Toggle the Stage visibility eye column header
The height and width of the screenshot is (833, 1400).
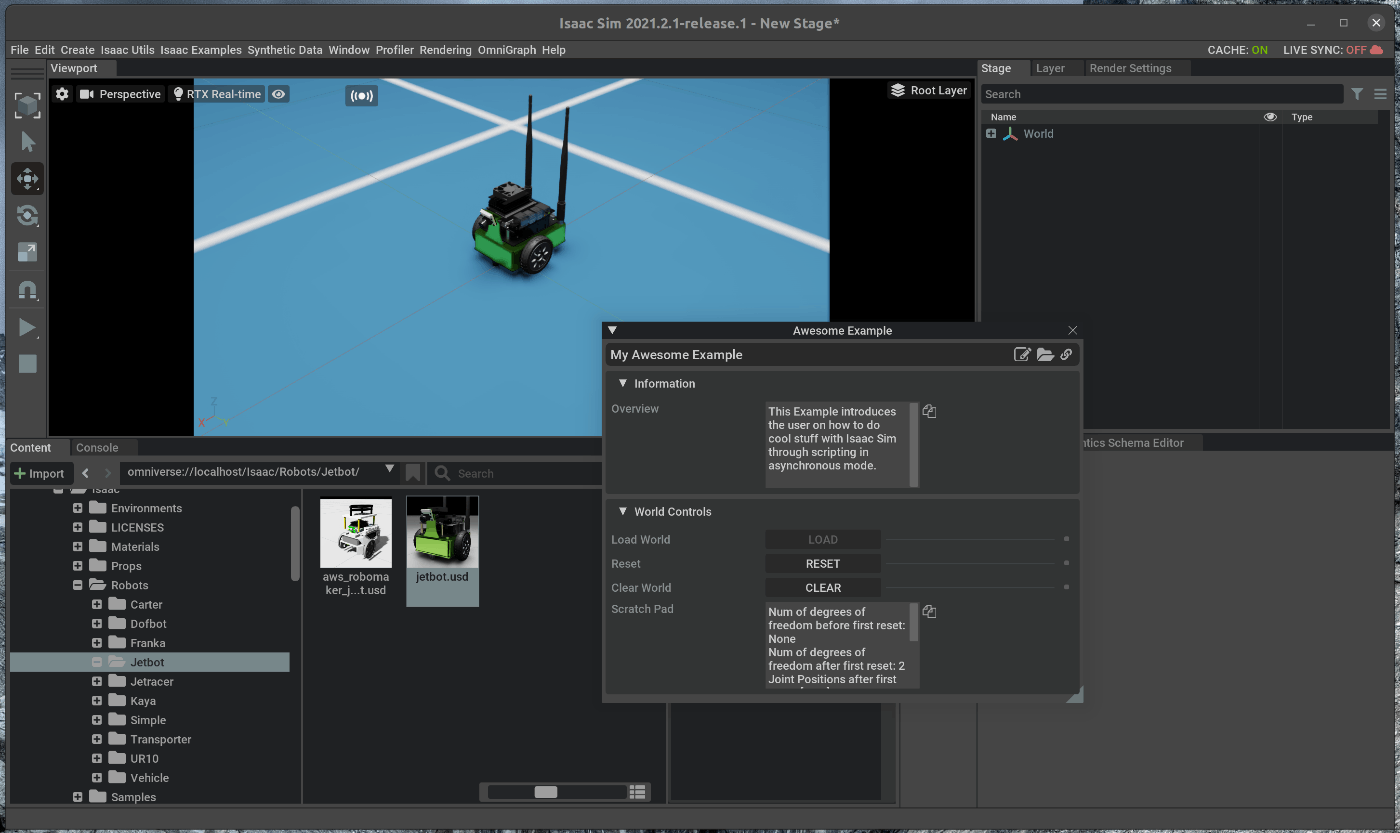[x=1270, y=117]
